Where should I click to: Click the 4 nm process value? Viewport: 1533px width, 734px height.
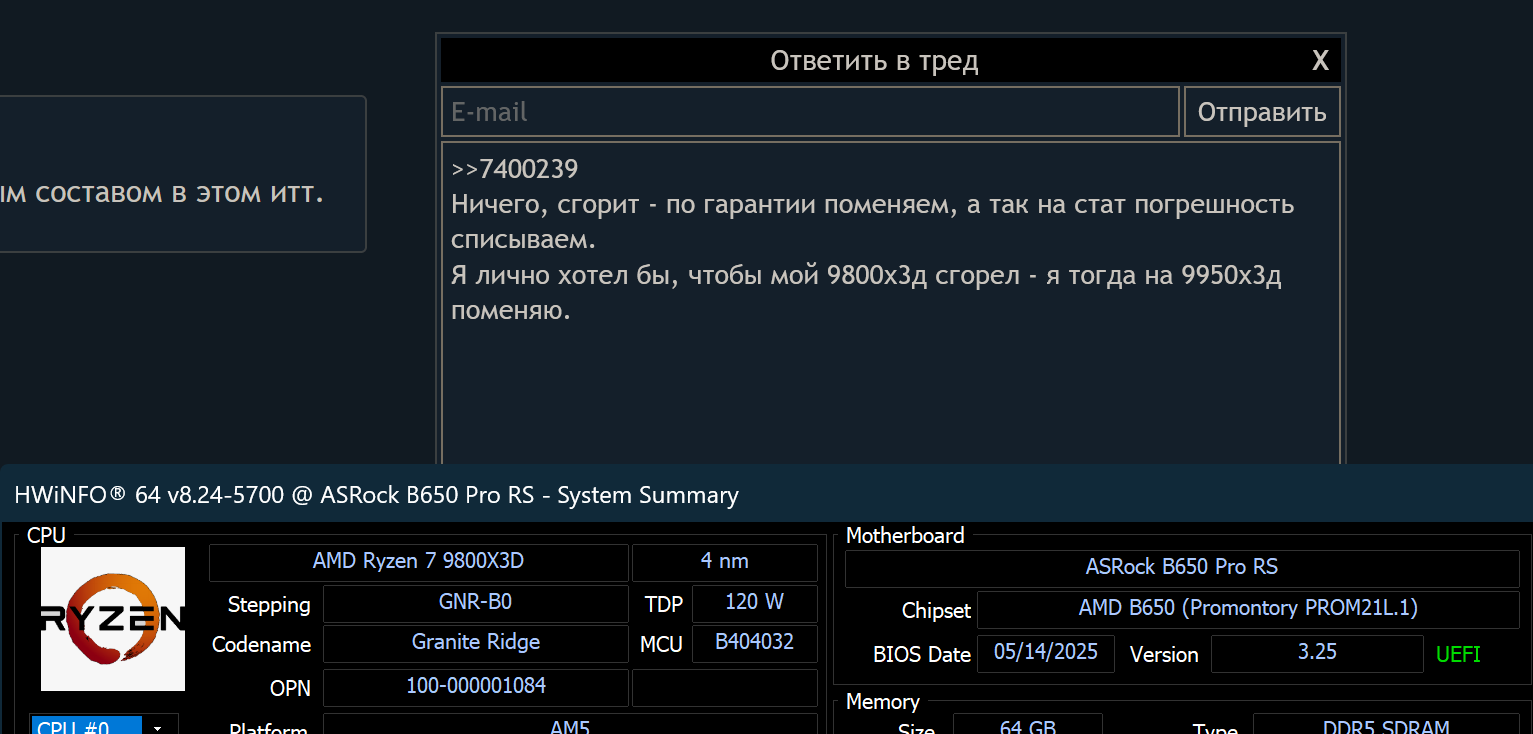click(725, 562)
